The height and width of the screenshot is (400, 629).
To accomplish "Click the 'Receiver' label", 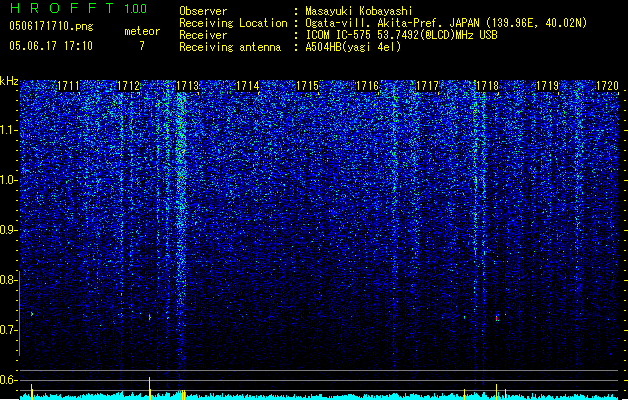I will pyautogui.click(x=203, y=35).
